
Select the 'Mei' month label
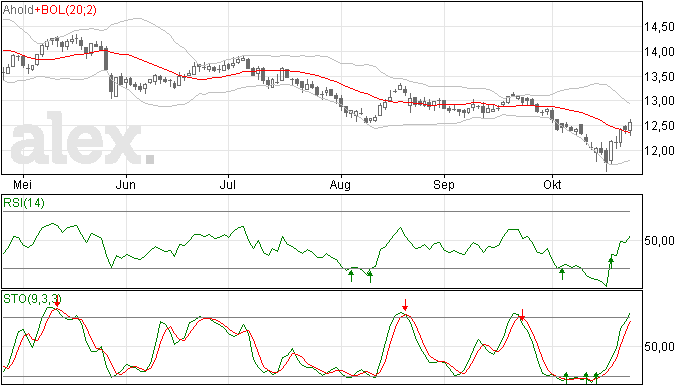(x=23, y=184)
